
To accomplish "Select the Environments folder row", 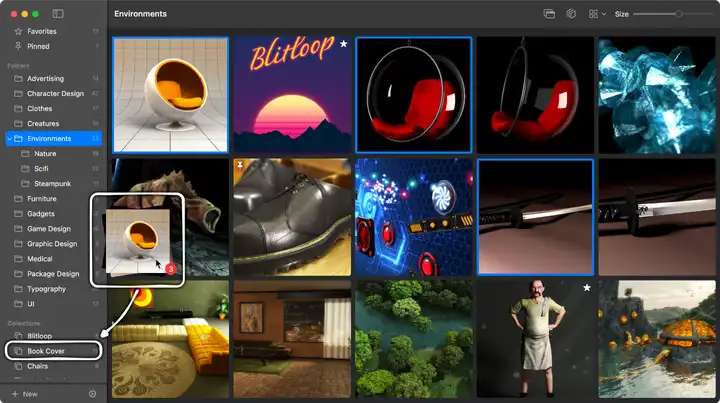I will pos(54,139).
